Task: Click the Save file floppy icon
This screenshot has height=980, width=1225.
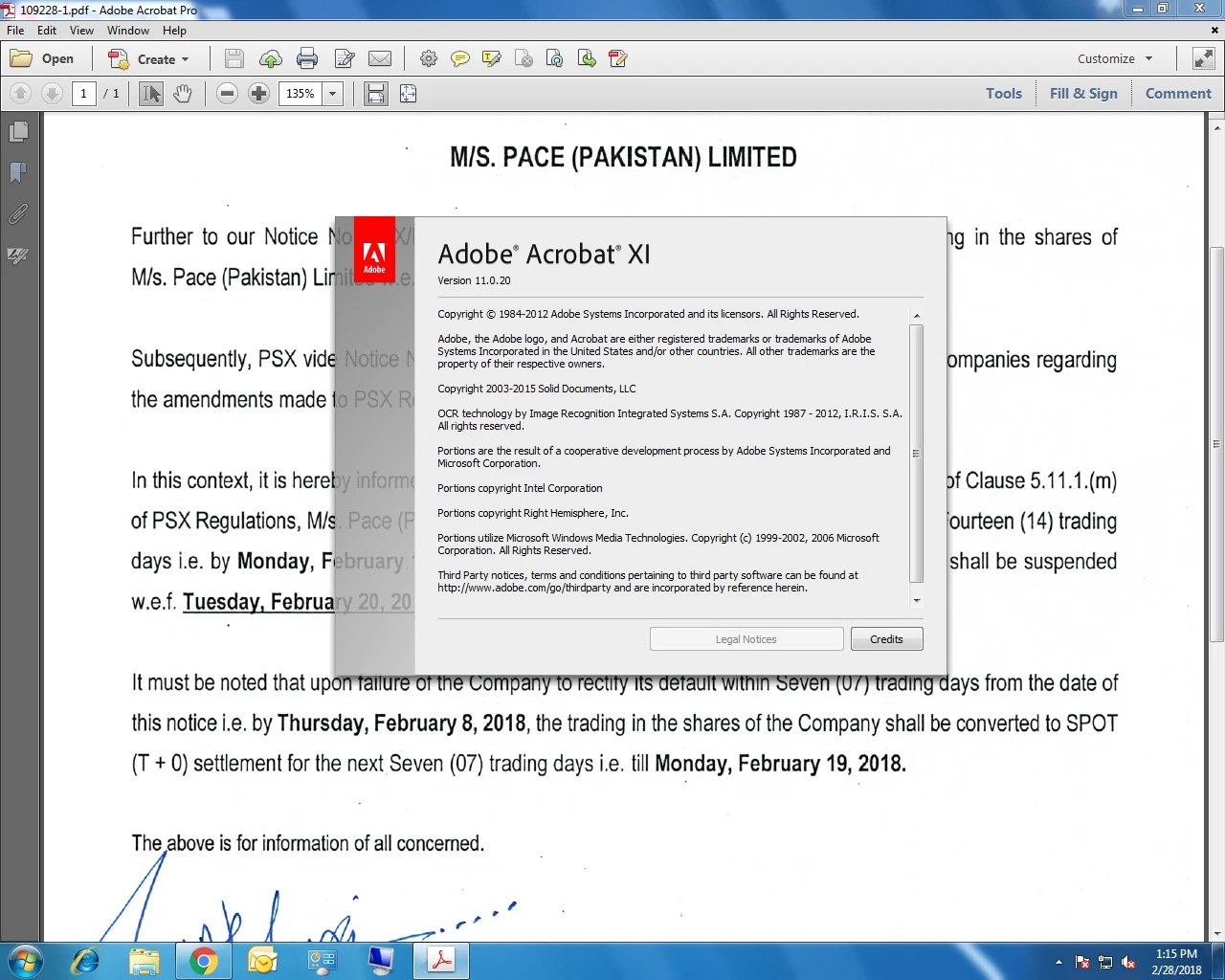Action: (234, 58)
